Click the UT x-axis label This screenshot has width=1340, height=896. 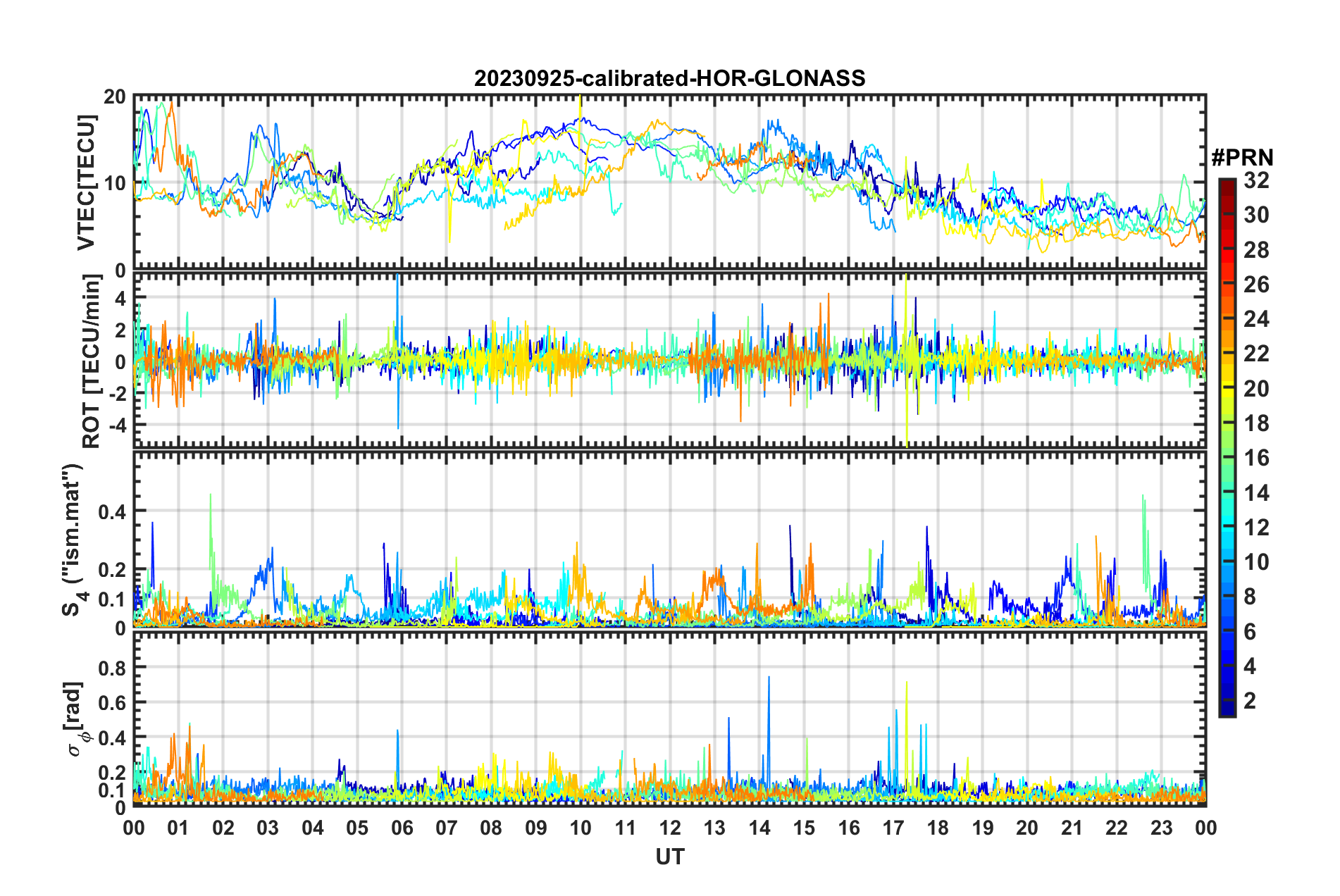[669, 857]
